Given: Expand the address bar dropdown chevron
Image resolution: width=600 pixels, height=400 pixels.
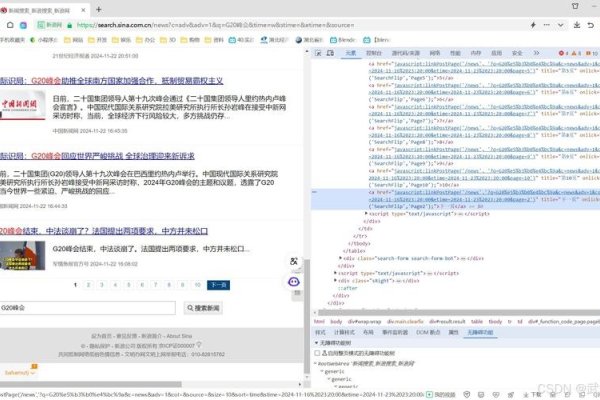Looking at the screenshot, I should pos(560,25).
